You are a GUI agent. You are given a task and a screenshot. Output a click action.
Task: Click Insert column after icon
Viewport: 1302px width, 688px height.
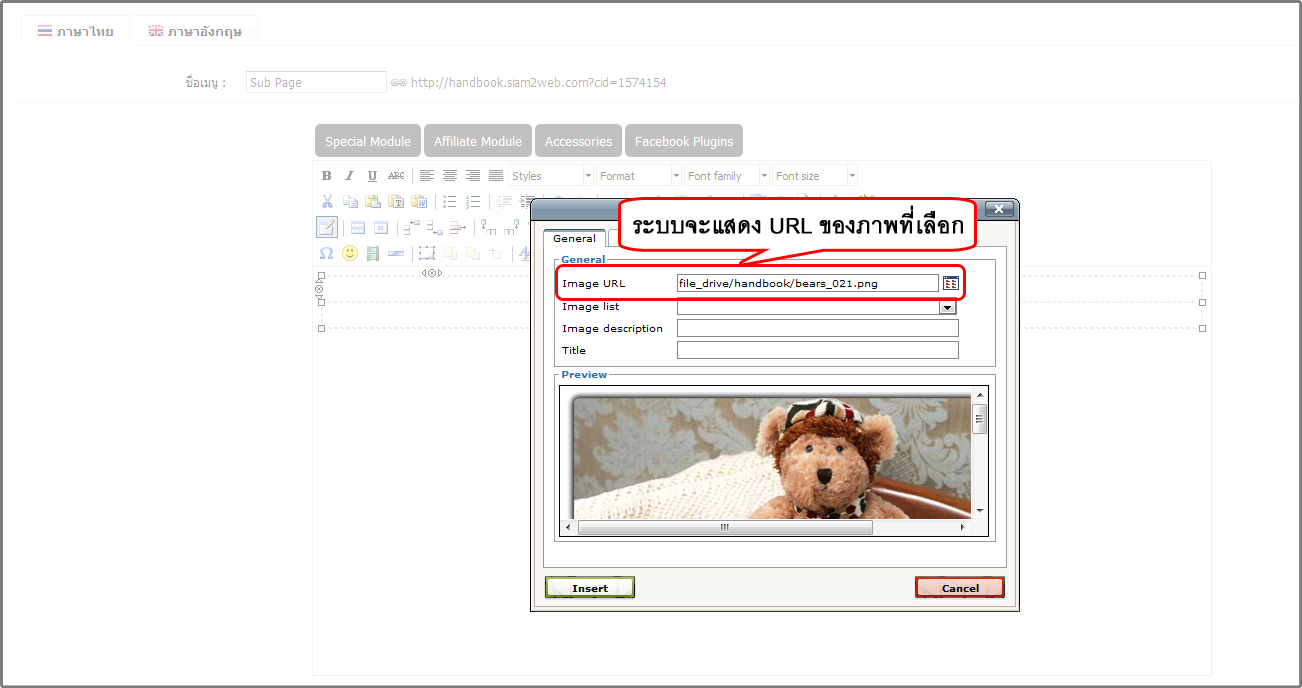click(511, 228)
